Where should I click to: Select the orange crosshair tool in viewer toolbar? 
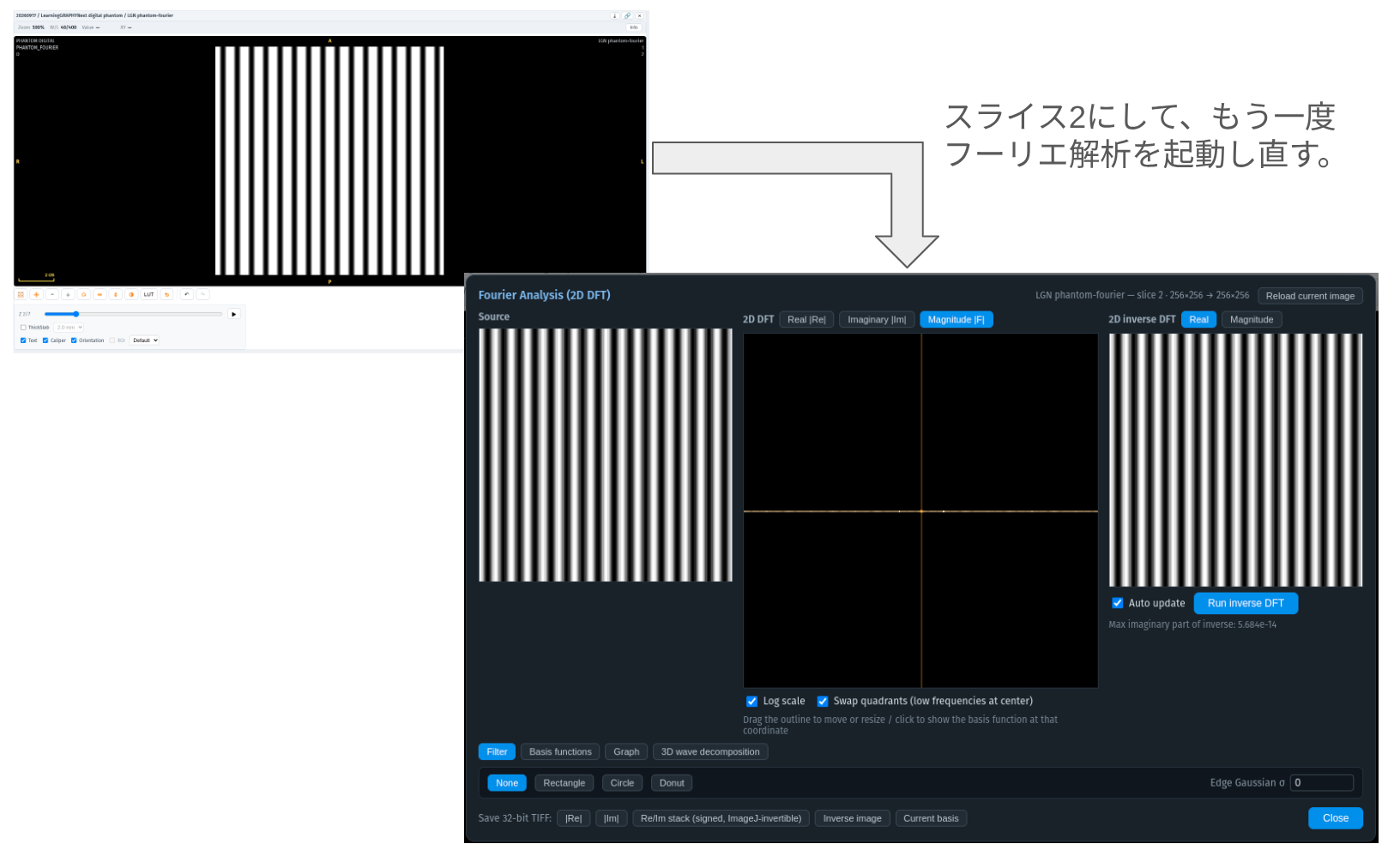[36, 294]
